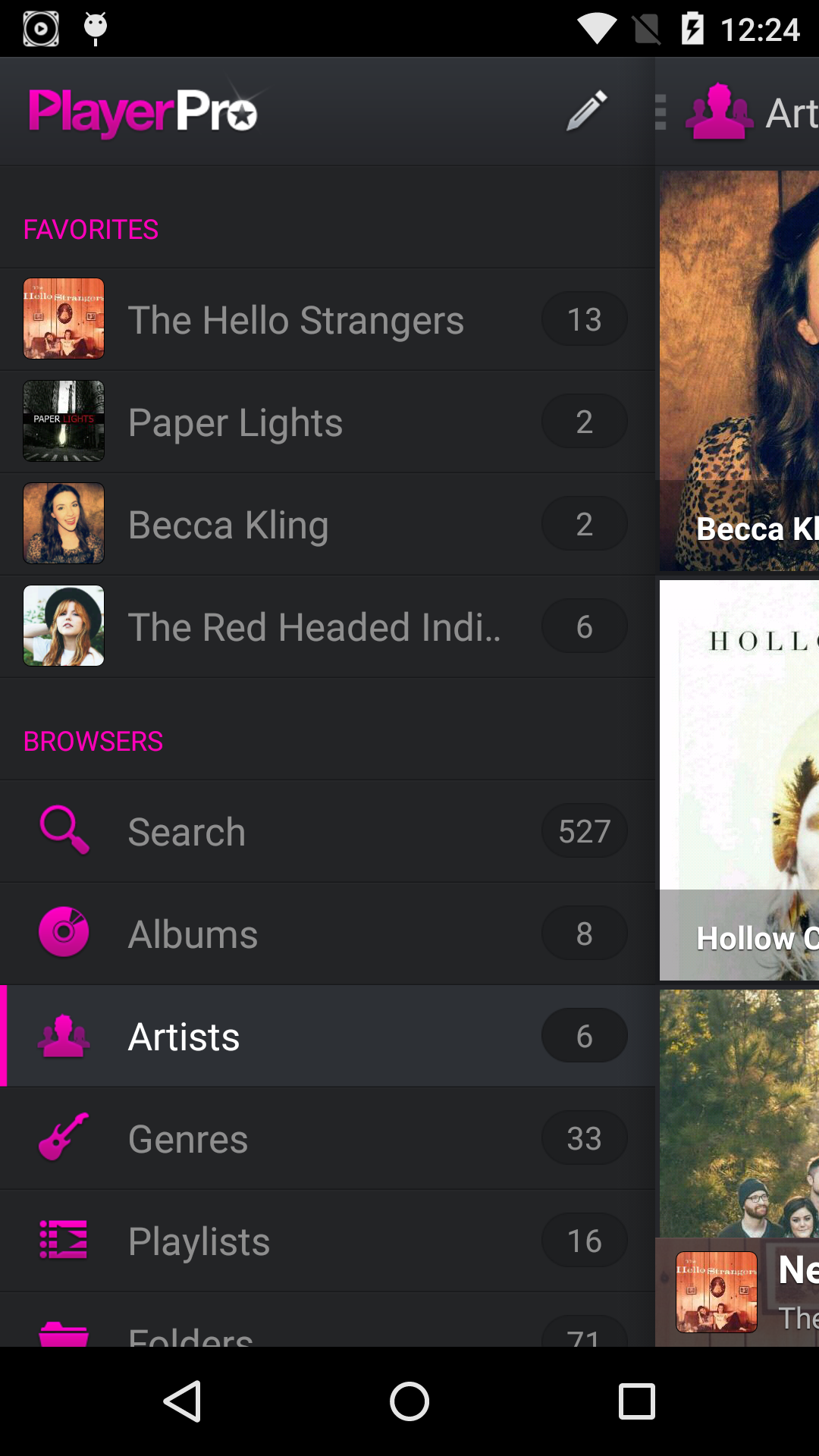The height and width of the screenshot is (1456, 819).
Task: Open The Hello Strangers favorite
Action: point(328,318)
